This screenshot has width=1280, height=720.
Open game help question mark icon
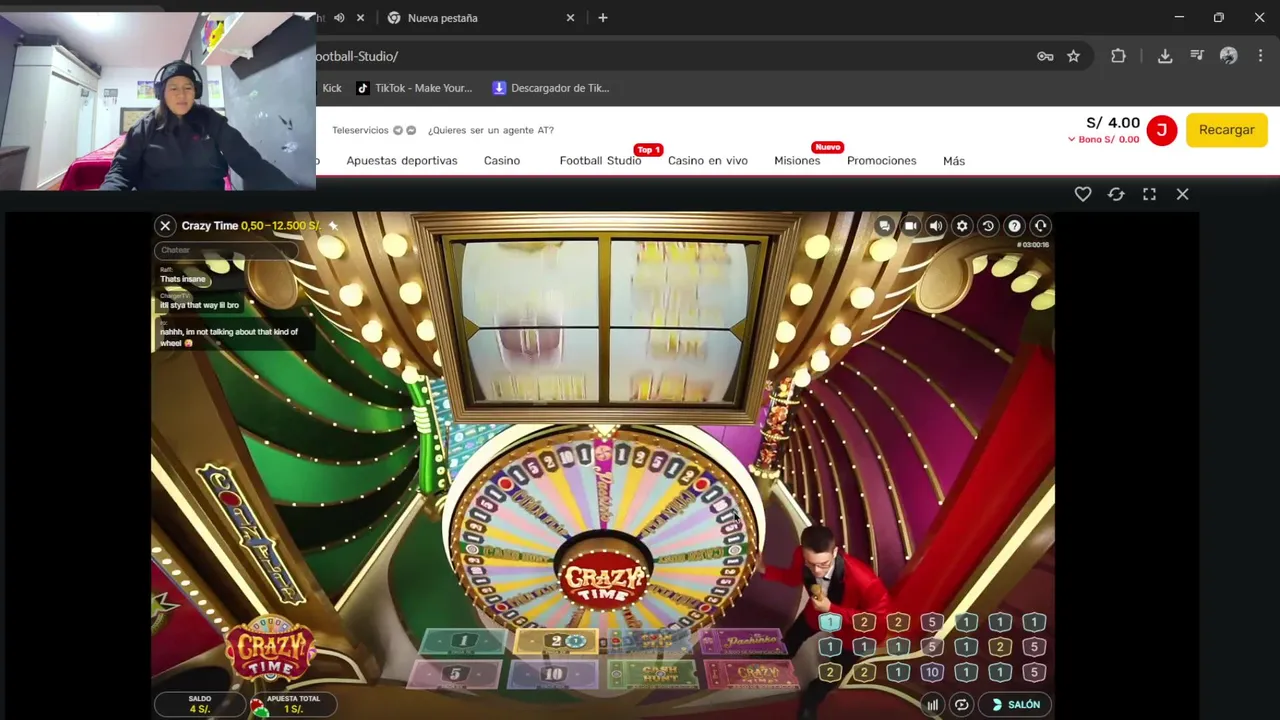click(1014, 226)
